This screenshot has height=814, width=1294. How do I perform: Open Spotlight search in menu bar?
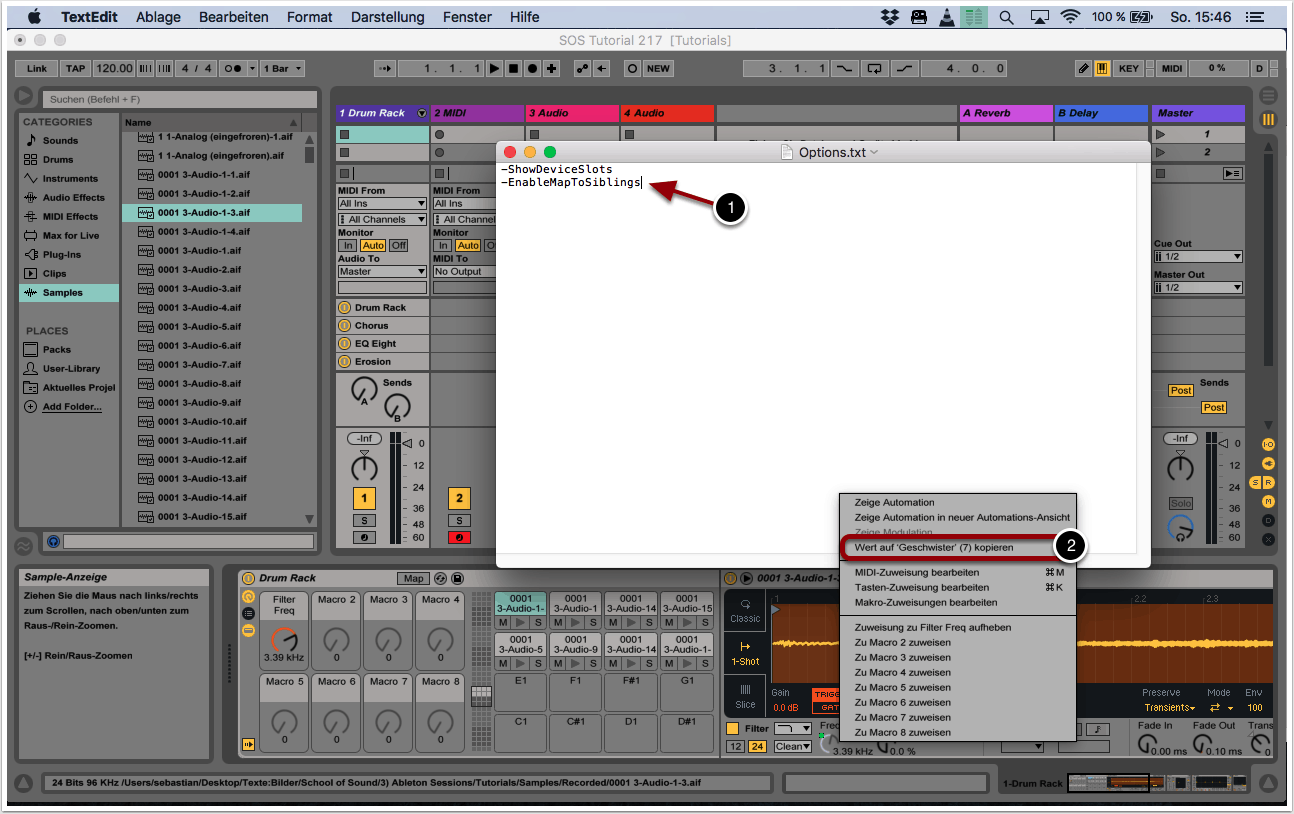pyautogui.click(x=1007, y=17)
